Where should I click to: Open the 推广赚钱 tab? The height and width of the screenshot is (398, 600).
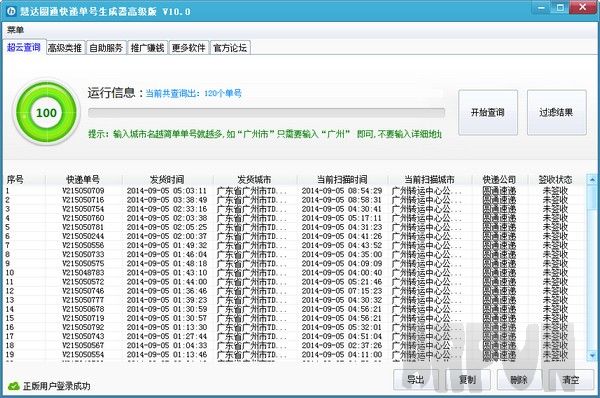(147, 48)
